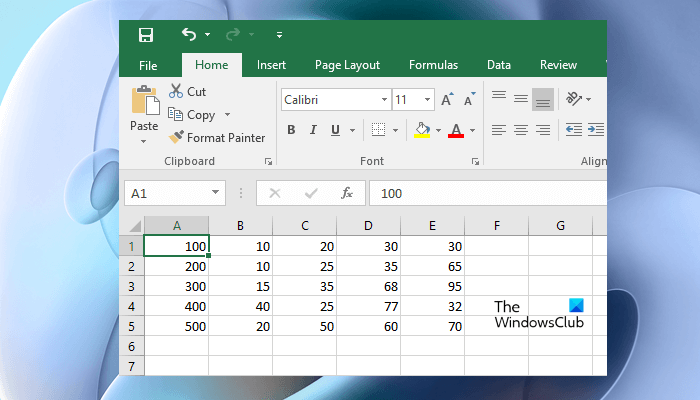Click the Undo arrow icon
Image resolution: width=700 pixels, height=400 pixels.
point(189,35)
